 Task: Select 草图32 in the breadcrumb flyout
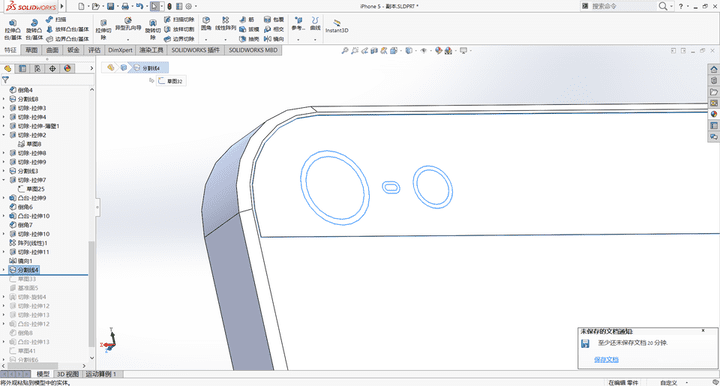[170, 81]
